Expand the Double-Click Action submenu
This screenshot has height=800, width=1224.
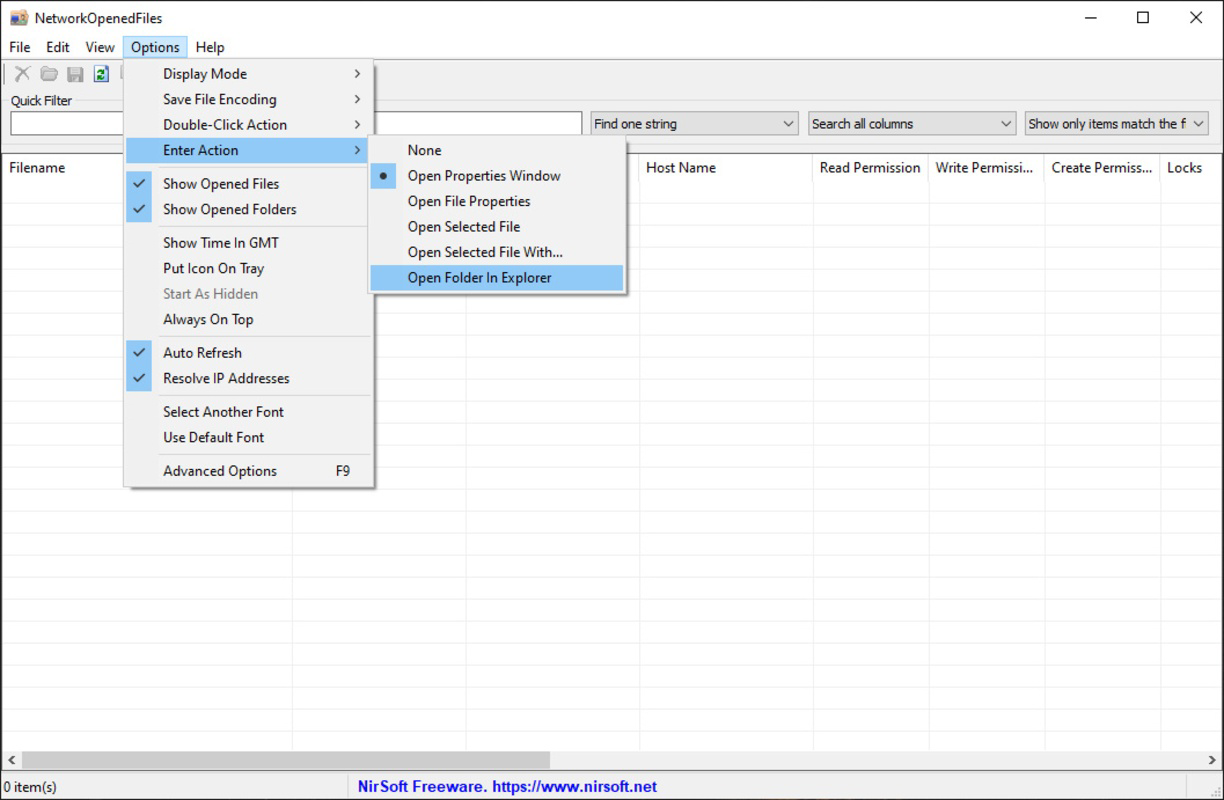click(249, 125)
